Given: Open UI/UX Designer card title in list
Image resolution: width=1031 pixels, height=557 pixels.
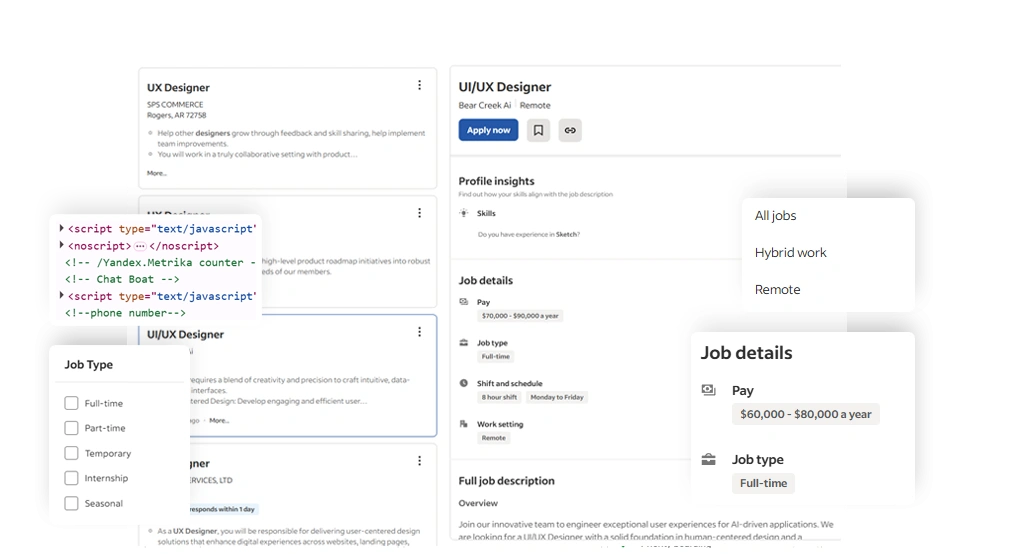Looking at the screenshot, I should [185, 334].
